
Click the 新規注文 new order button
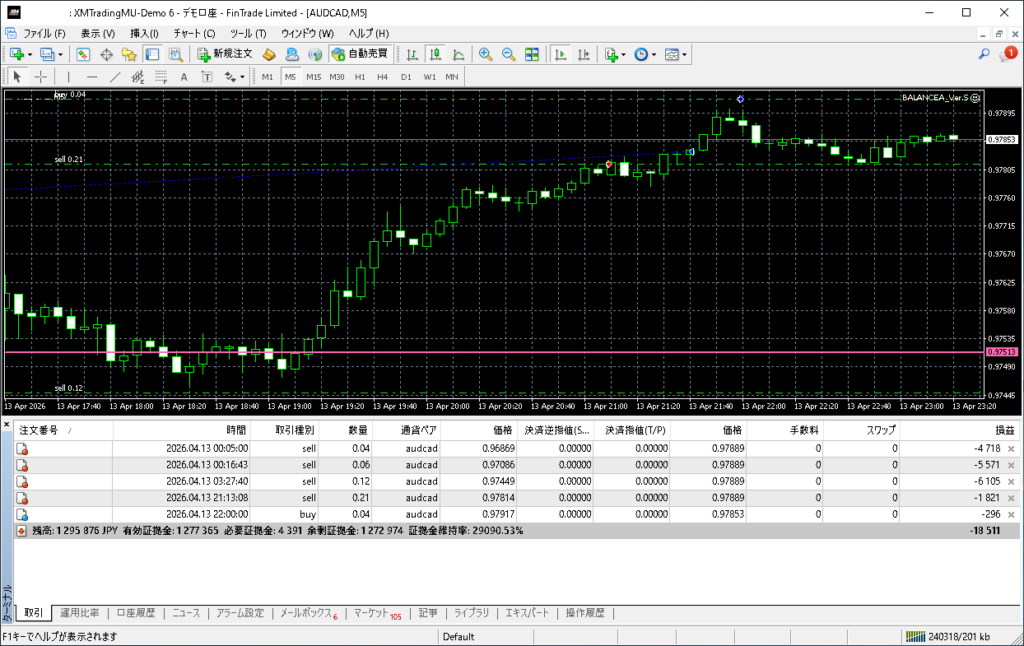(x=225, y=54)
